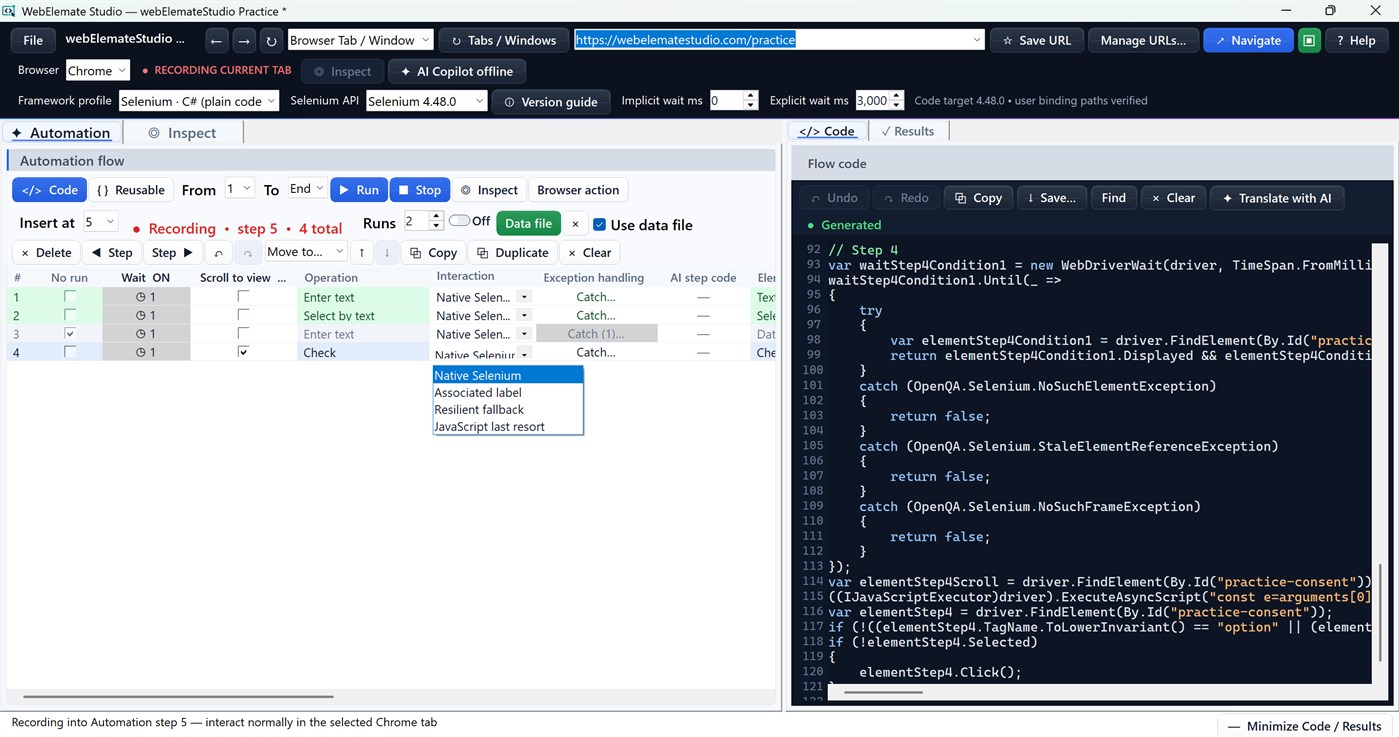Click Minimize Code / Results
Viewport: 1399px width, 737px height.
pyautogui.click(x=1304, y=726)
